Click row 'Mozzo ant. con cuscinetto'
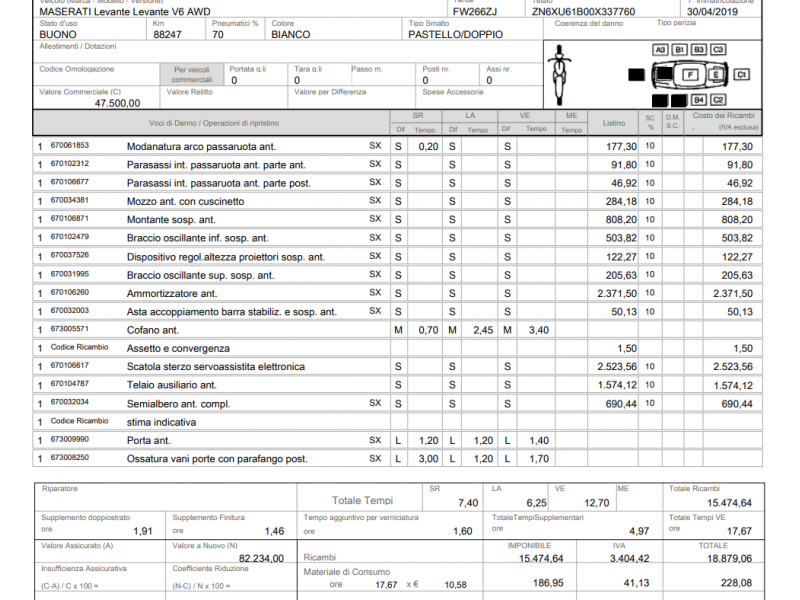The width and height of the screenshot is (800, 600). pos(397,202)
